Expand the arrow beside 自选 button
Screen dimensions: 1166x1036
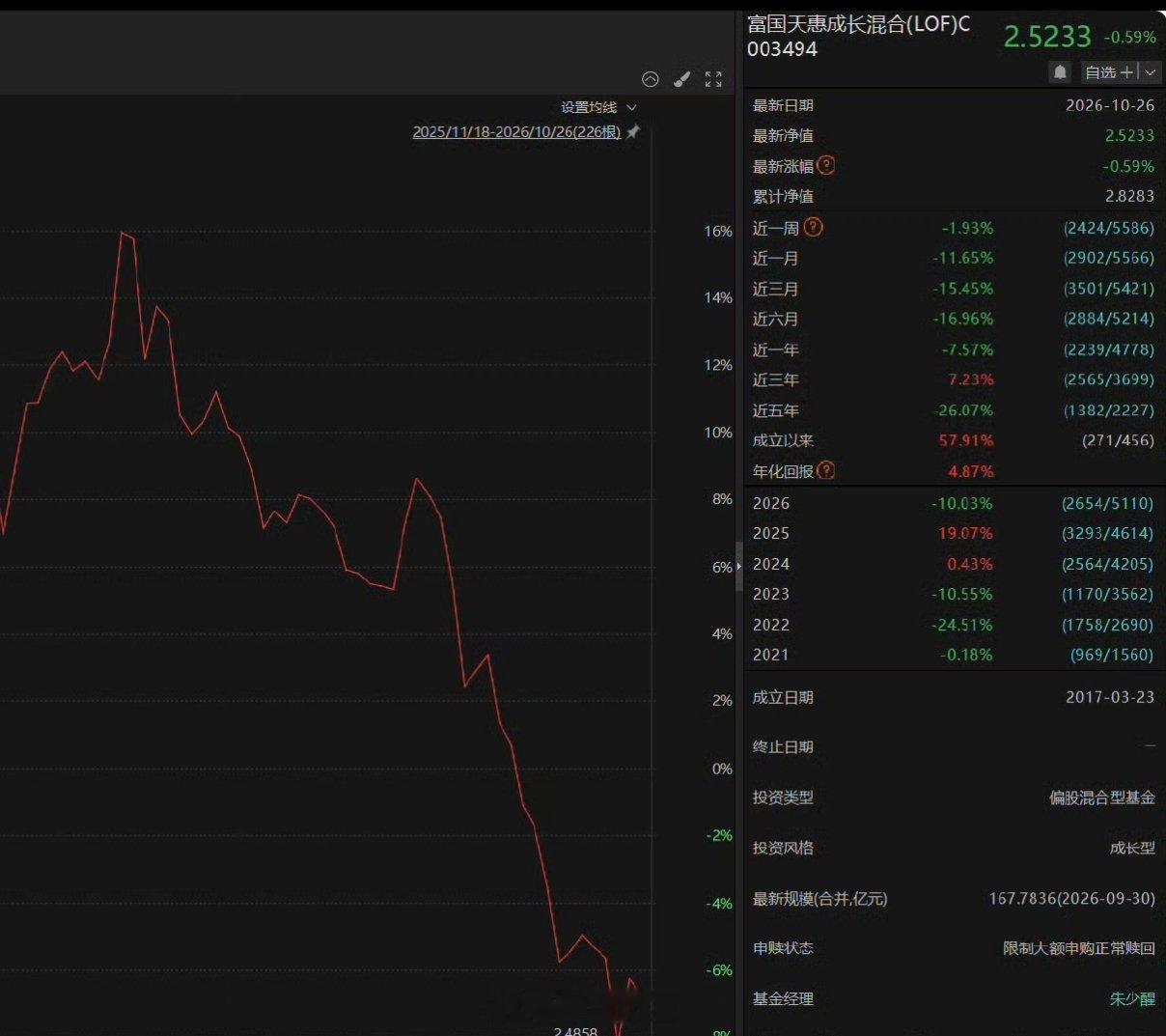pyautogui.click(x=1151, y=72)
